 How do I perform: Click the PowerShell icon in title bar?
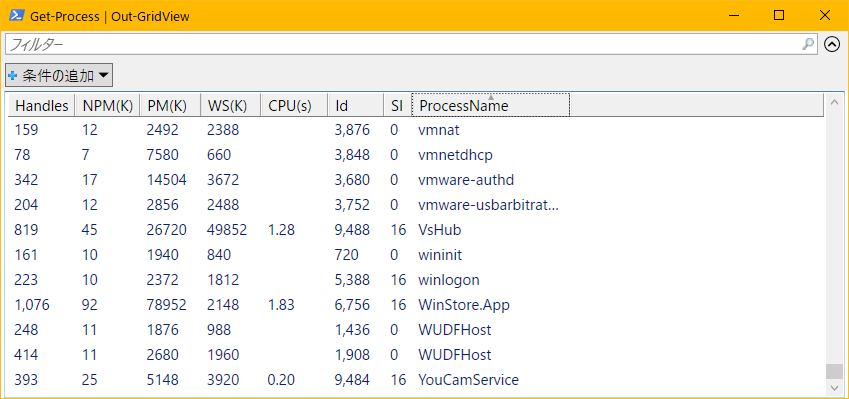pos(17,16)
